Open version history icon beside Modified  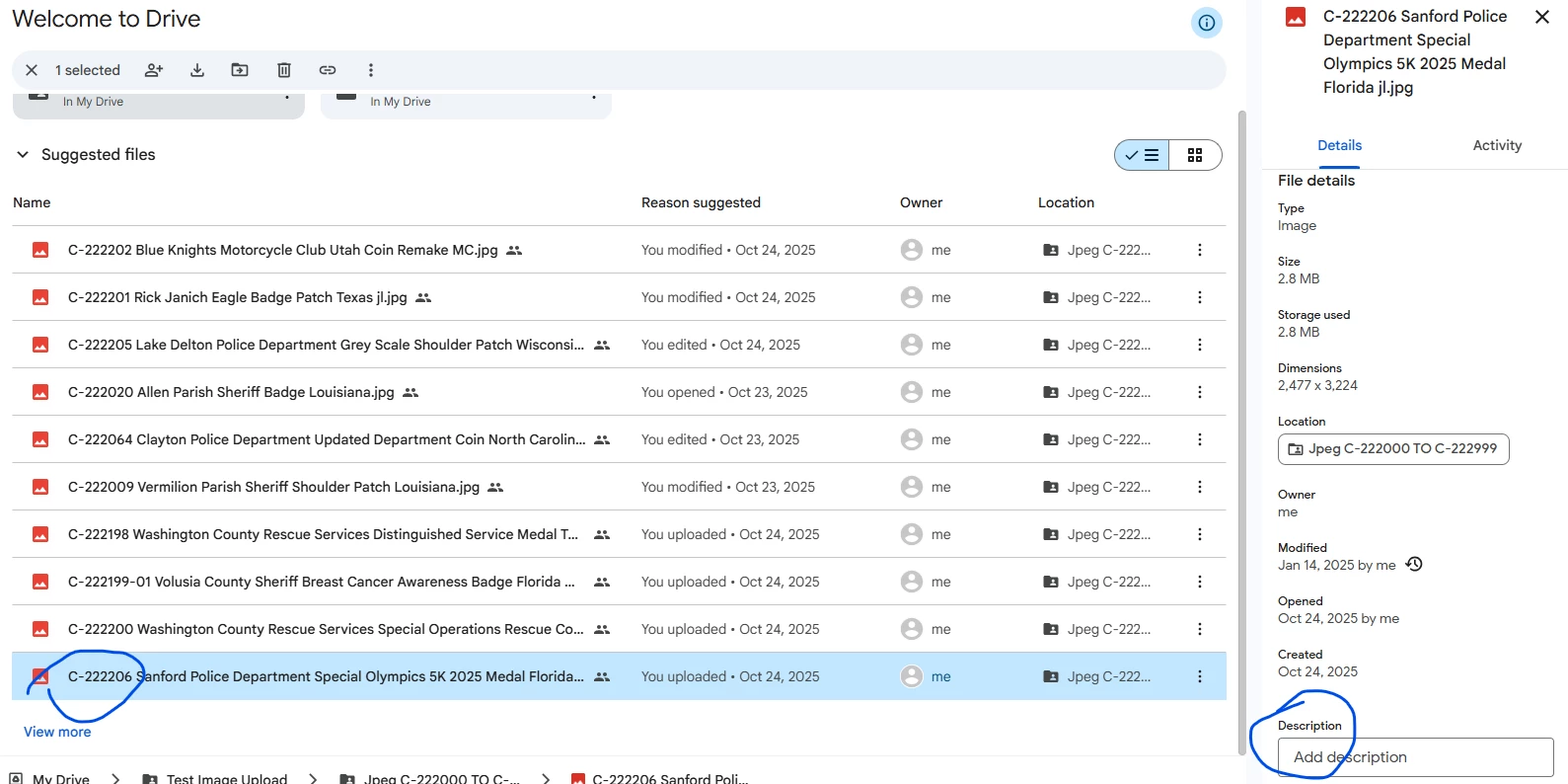click(1414, 564)
